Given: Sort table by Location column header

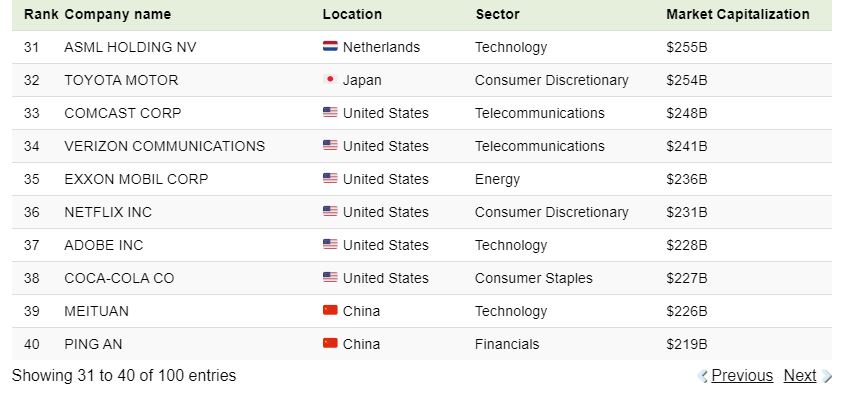Looking at the screenshot, I should coord(352,15).
